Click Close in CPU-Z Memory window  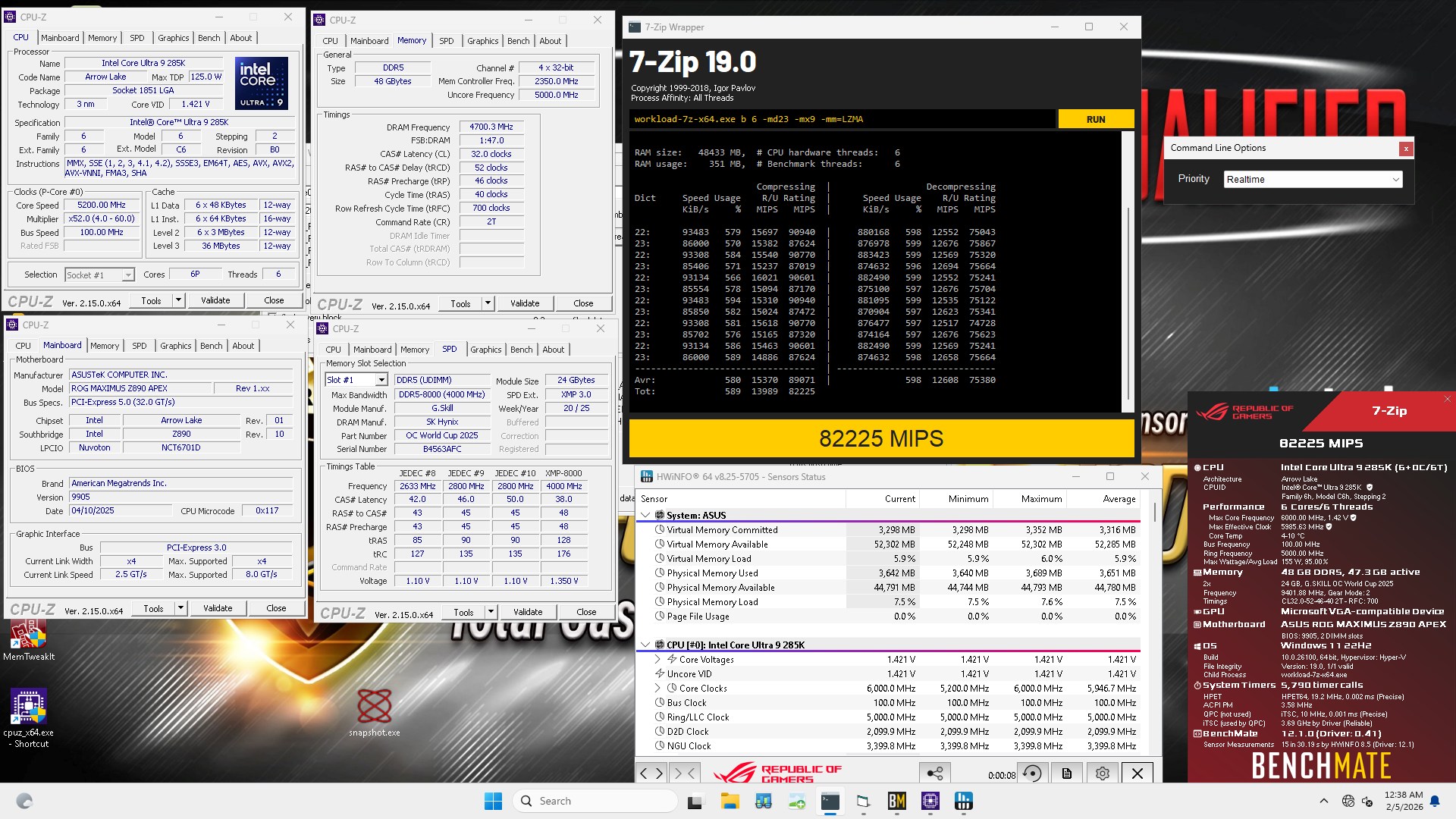click(x=583, y=303)
